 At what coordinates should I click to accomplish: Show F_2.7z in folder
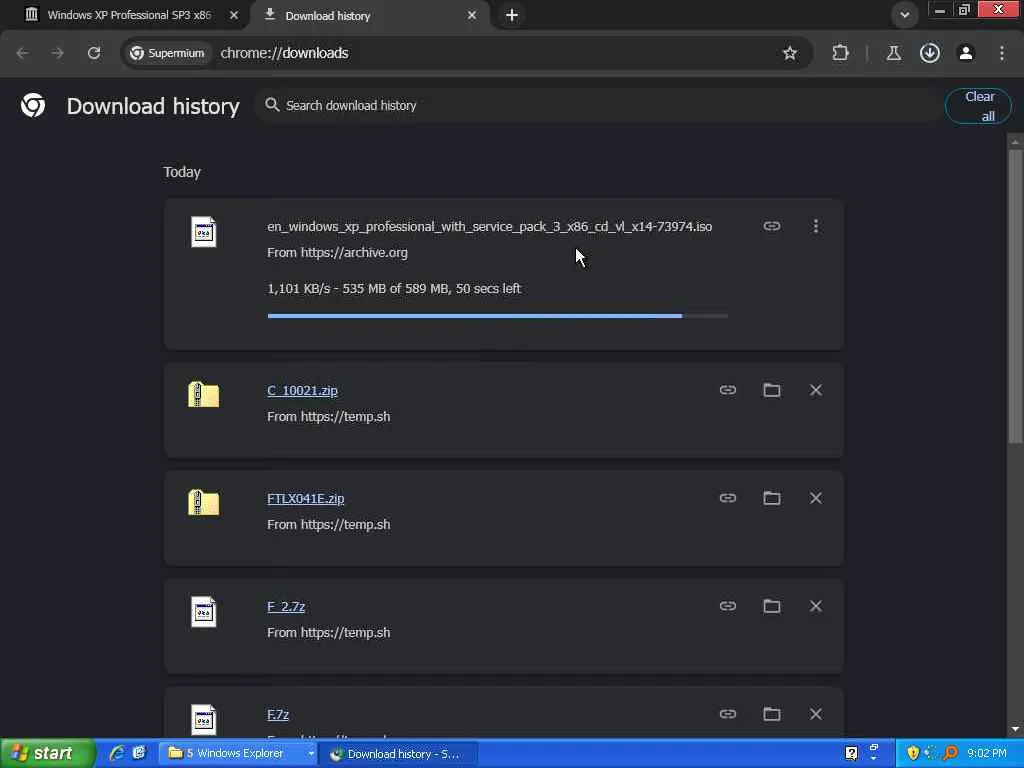[772, 606]
